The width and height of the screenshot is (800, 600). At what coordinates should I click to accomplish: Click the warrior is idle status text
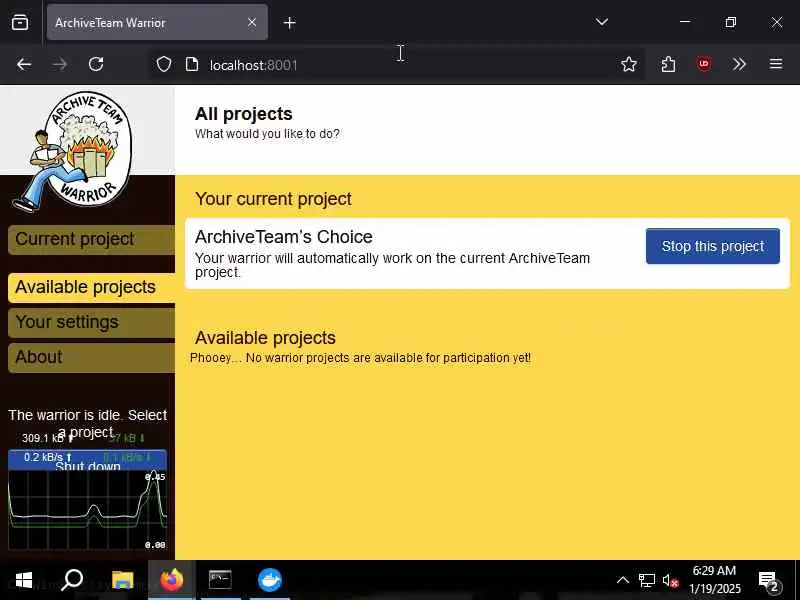(87, 423)
